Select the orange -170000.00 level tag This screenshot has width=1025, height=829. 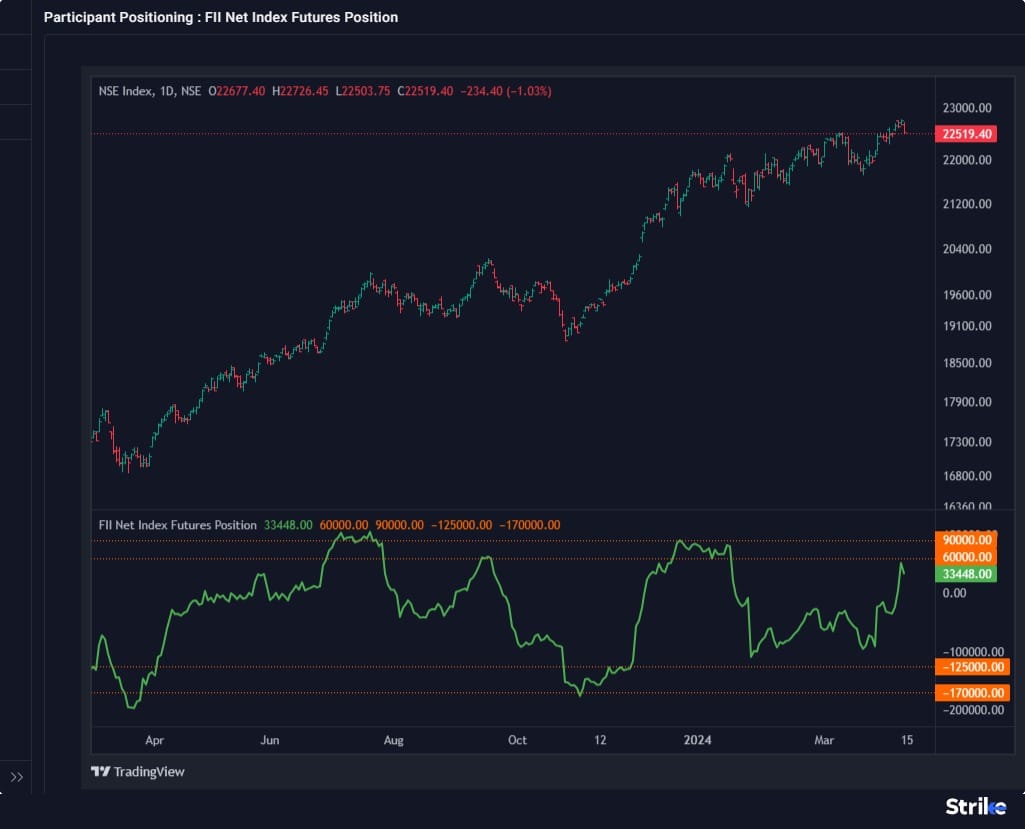(x=971, y=692)
